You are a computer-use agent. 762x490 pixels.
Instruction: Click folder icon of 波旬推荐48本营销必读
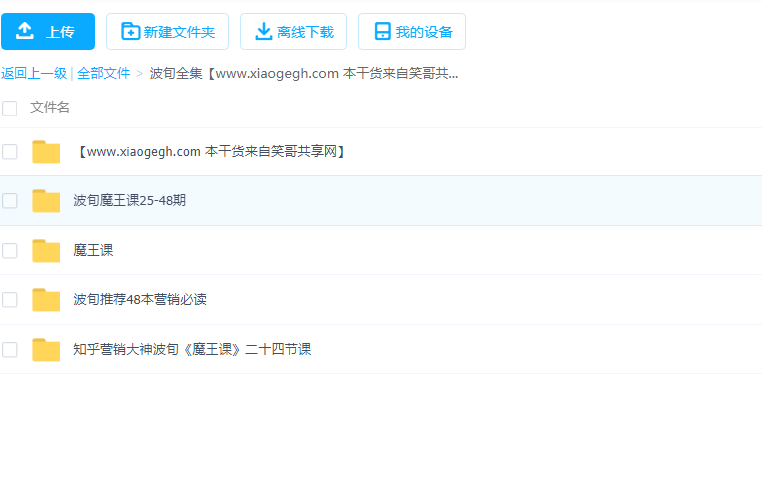[46, 300]
